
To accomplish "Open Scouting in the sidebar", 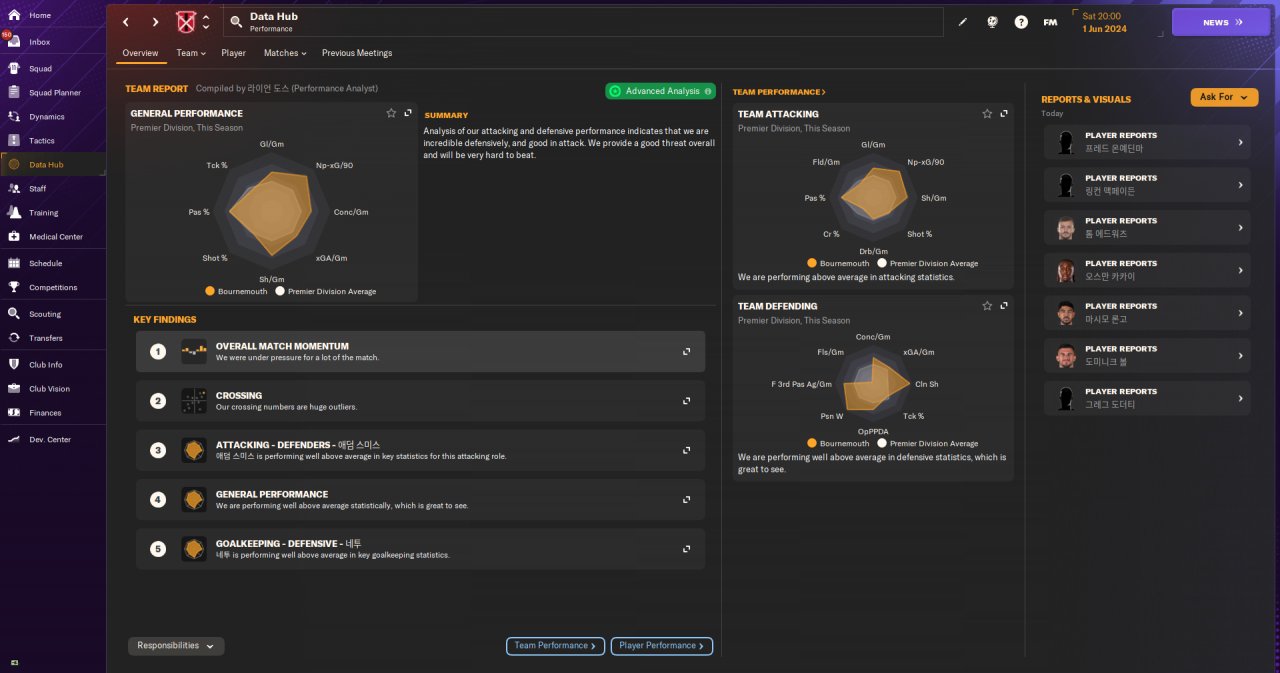I will coord(45,314).
